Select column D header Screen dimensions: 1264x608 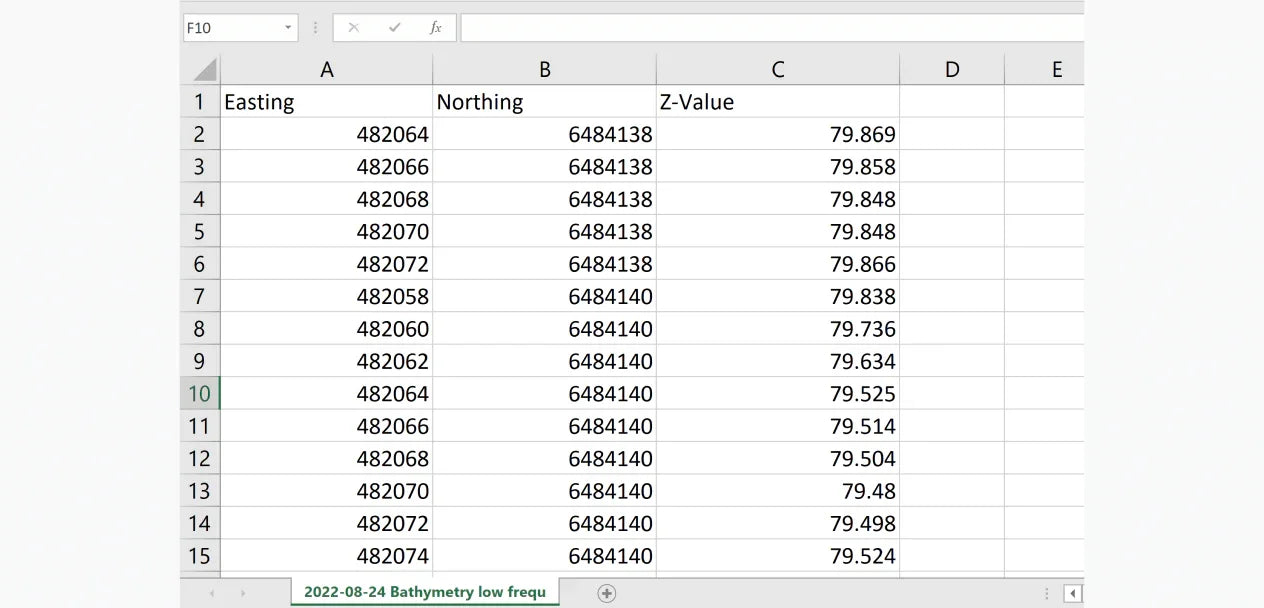(951, 69)
